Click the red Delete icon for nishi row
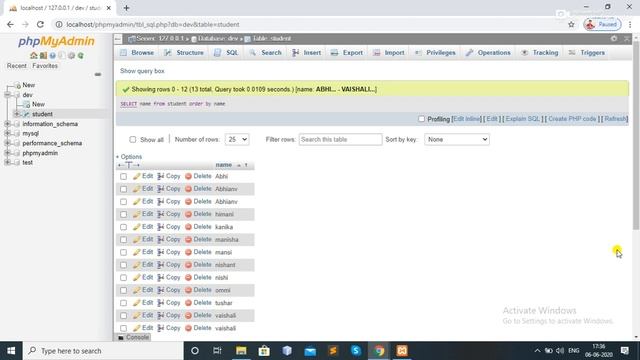This screenshot has height=360, width=640. tap(188, 278)
